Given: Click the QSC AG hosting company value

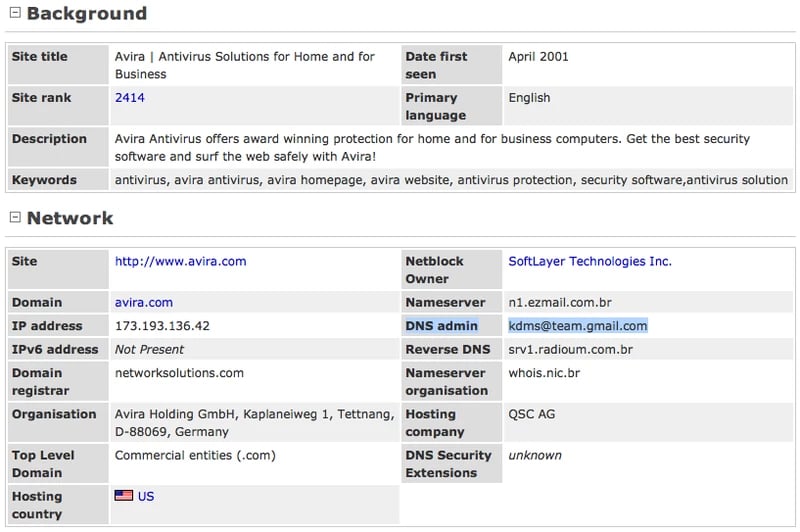Looking at the screenshot, I should click(531, 414).
